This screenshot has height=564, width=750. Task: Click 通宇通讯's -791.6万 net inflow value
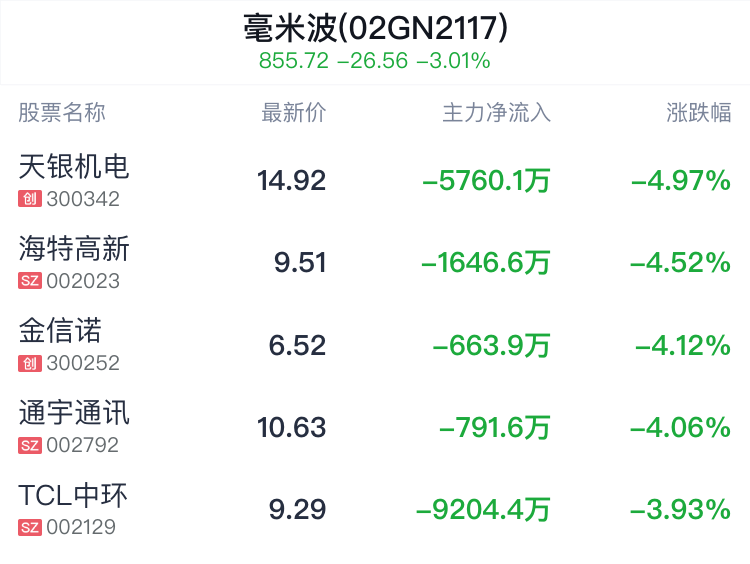click(495, 428)
